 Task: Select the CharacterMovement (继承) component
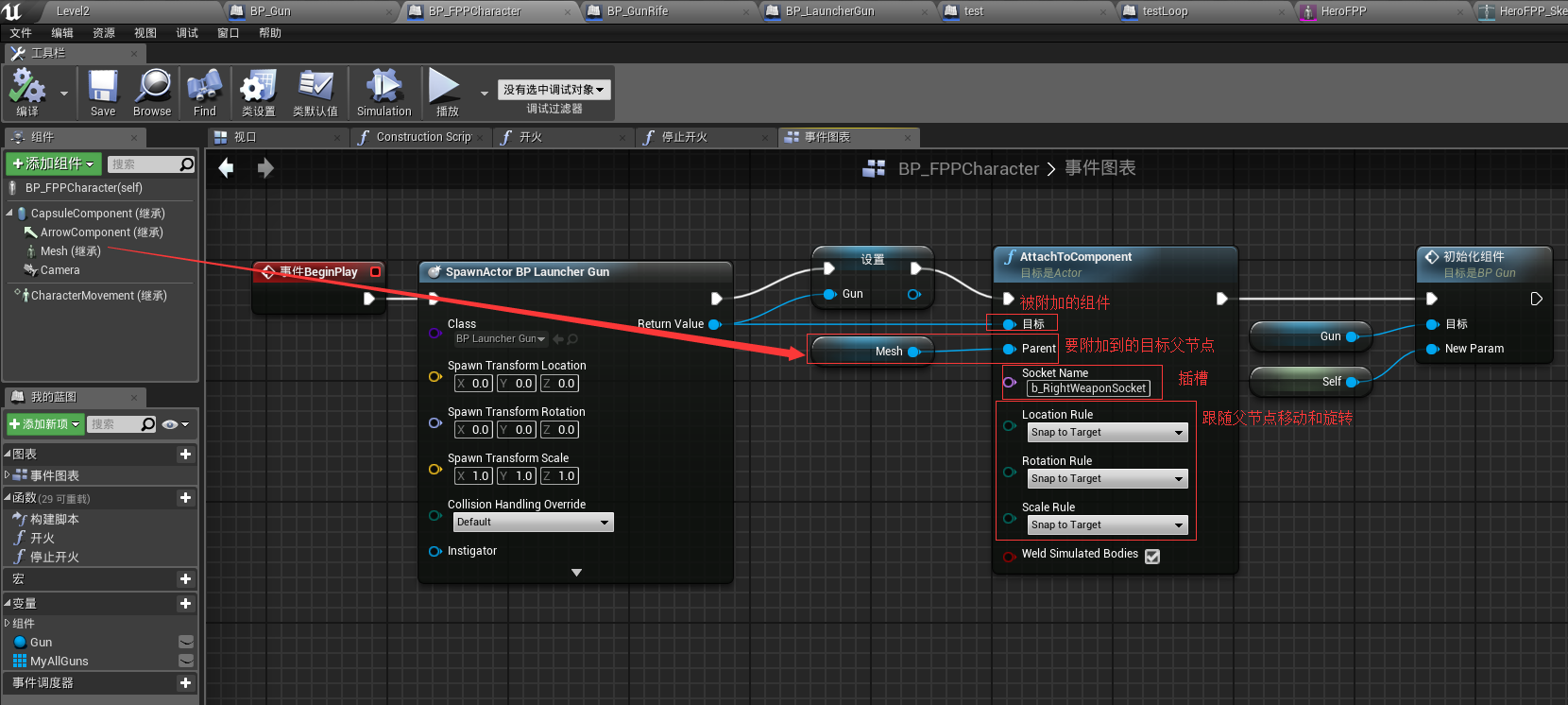98,296
